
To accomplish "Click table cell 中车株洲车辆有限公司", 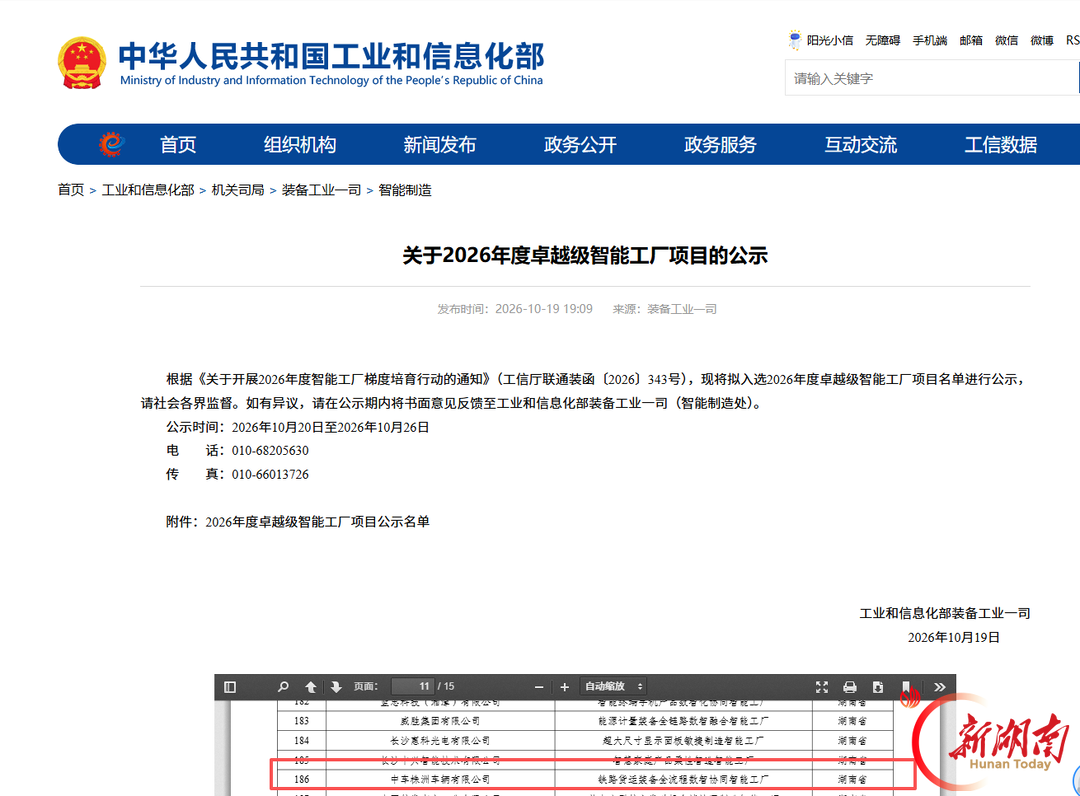I will pos(440,779).
